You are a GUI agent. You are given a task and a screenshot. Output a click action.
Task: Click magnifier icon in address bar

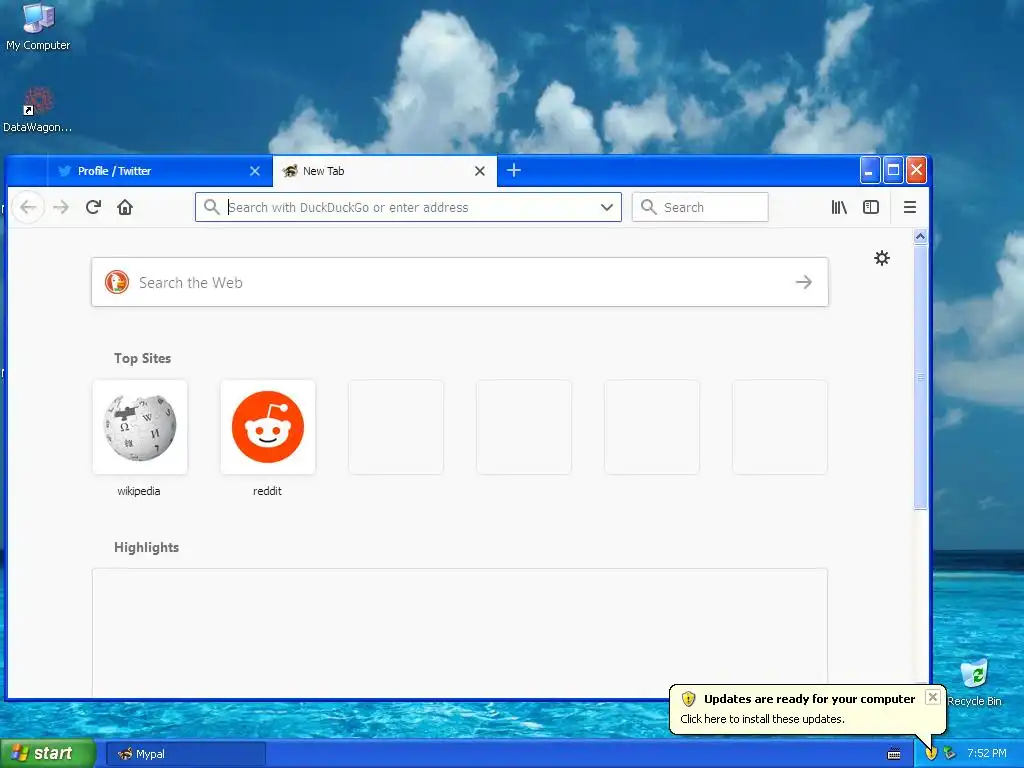pos(212,207)
